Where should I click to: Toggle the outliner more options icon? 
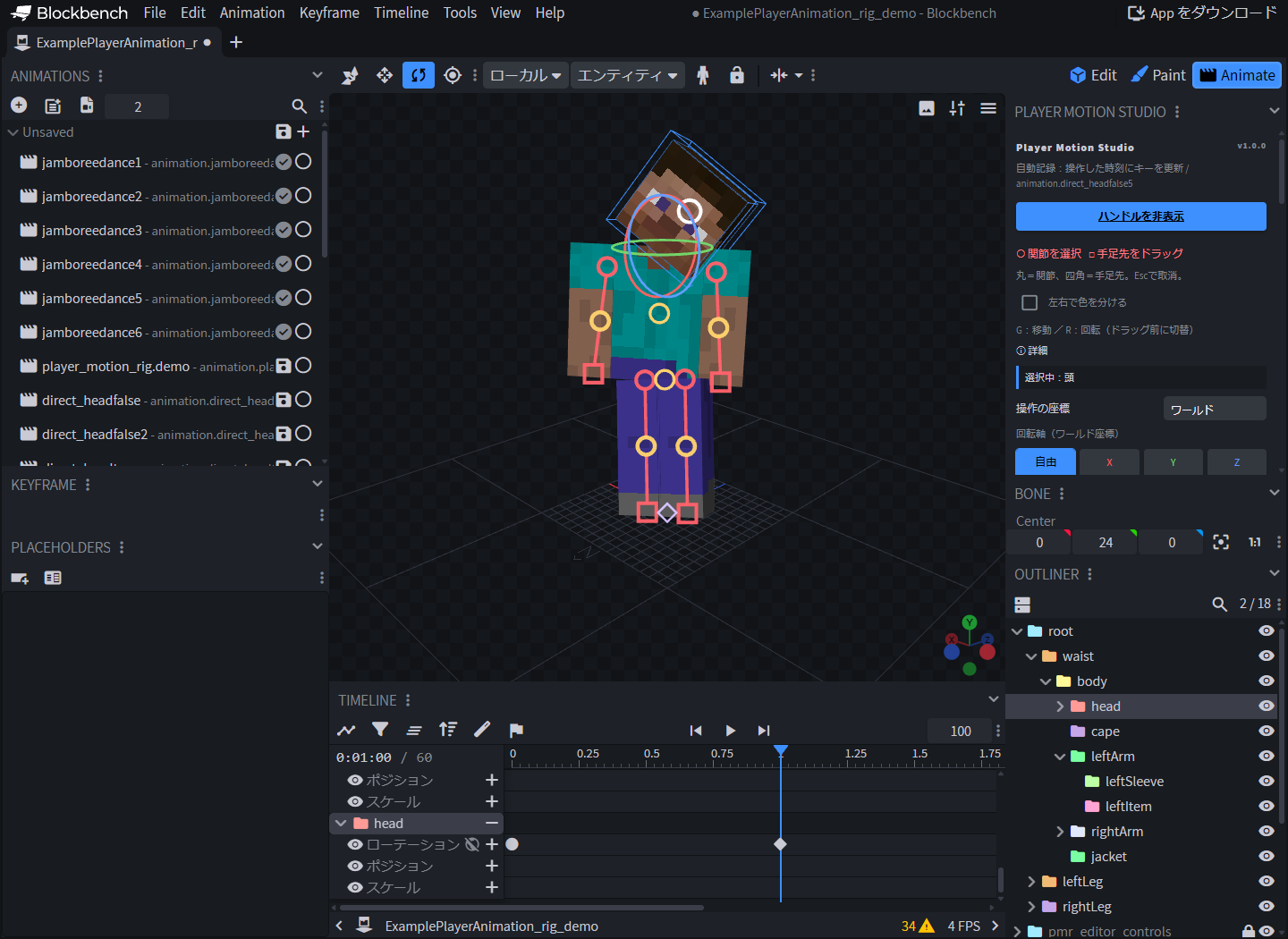1023,605
